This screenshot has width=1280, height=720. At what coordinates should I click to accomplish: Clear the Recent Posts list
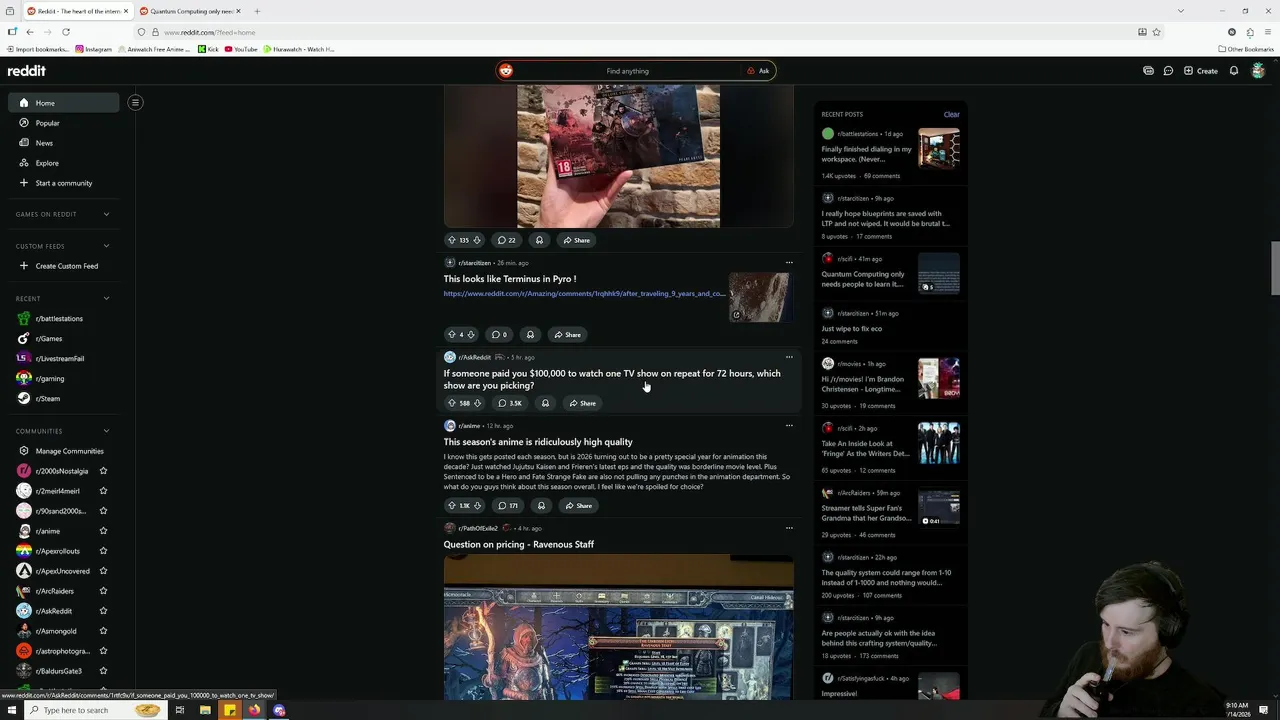[951, 114]
